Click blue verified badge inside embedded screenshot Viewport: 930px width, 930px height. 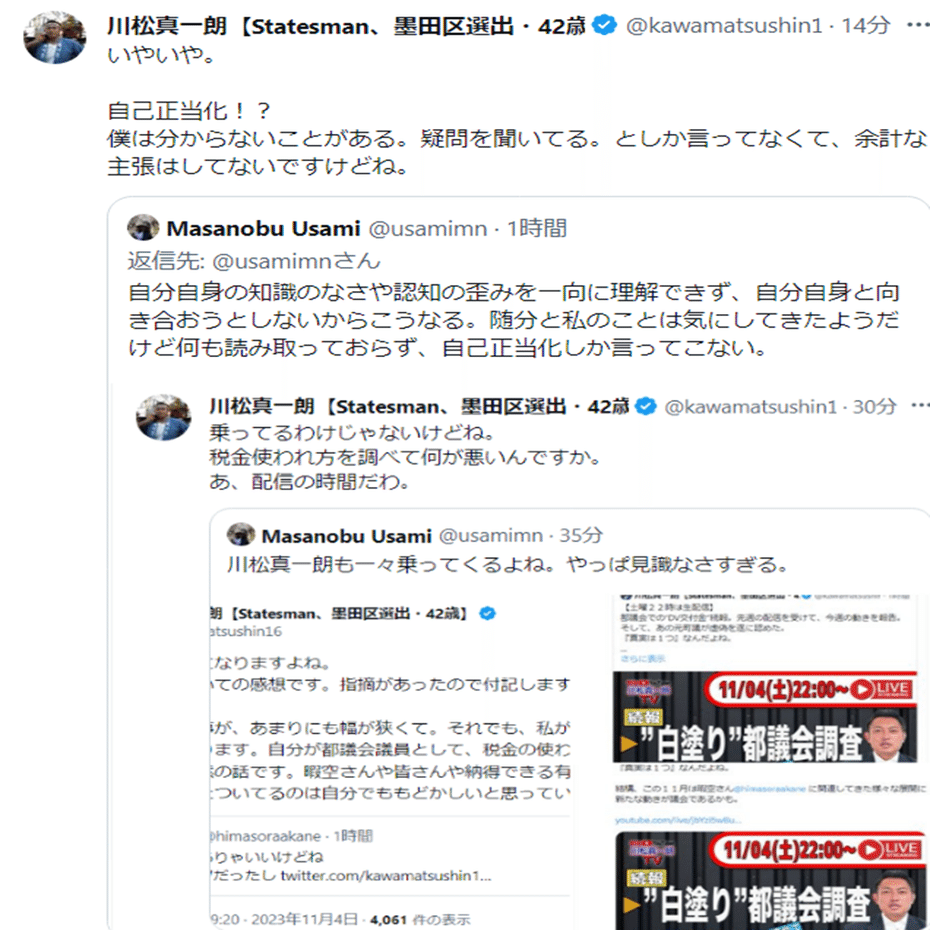(488, 613)
